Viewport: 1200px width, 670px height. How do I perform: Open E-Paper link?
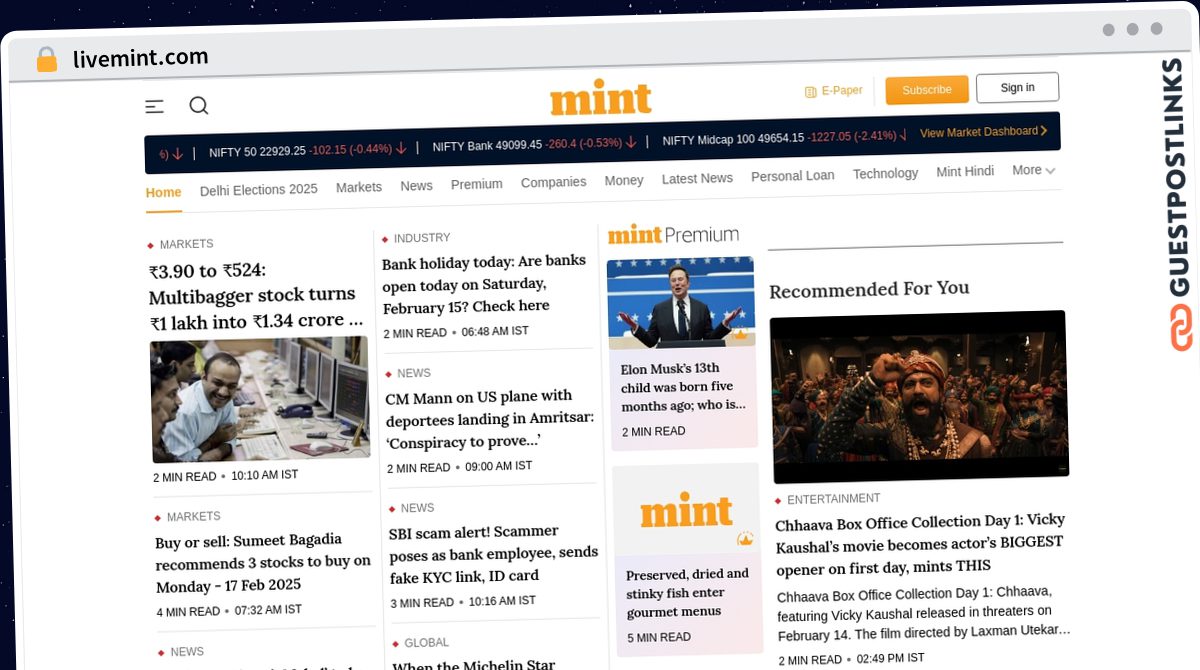pos(841,91)
